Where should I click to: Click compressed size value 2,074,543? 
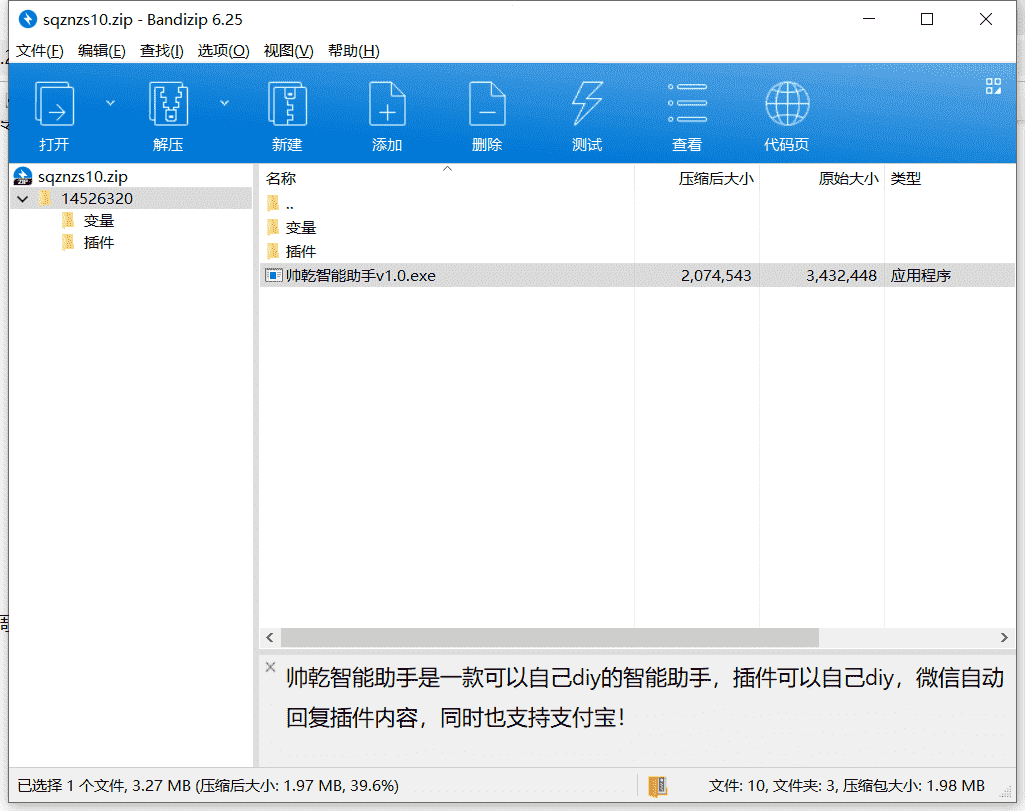tap(716, 276)
